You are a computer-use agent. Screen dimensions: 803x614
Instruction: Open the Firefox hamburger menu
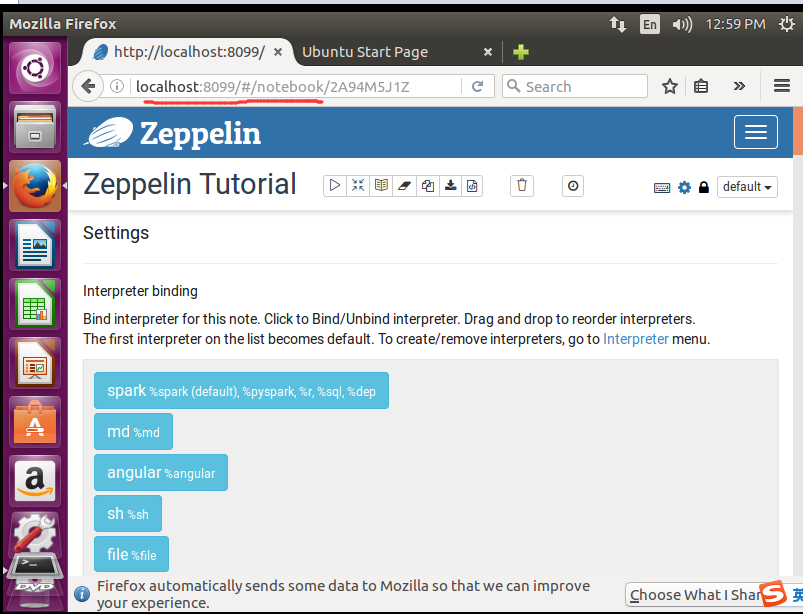[x=781, y=86]
